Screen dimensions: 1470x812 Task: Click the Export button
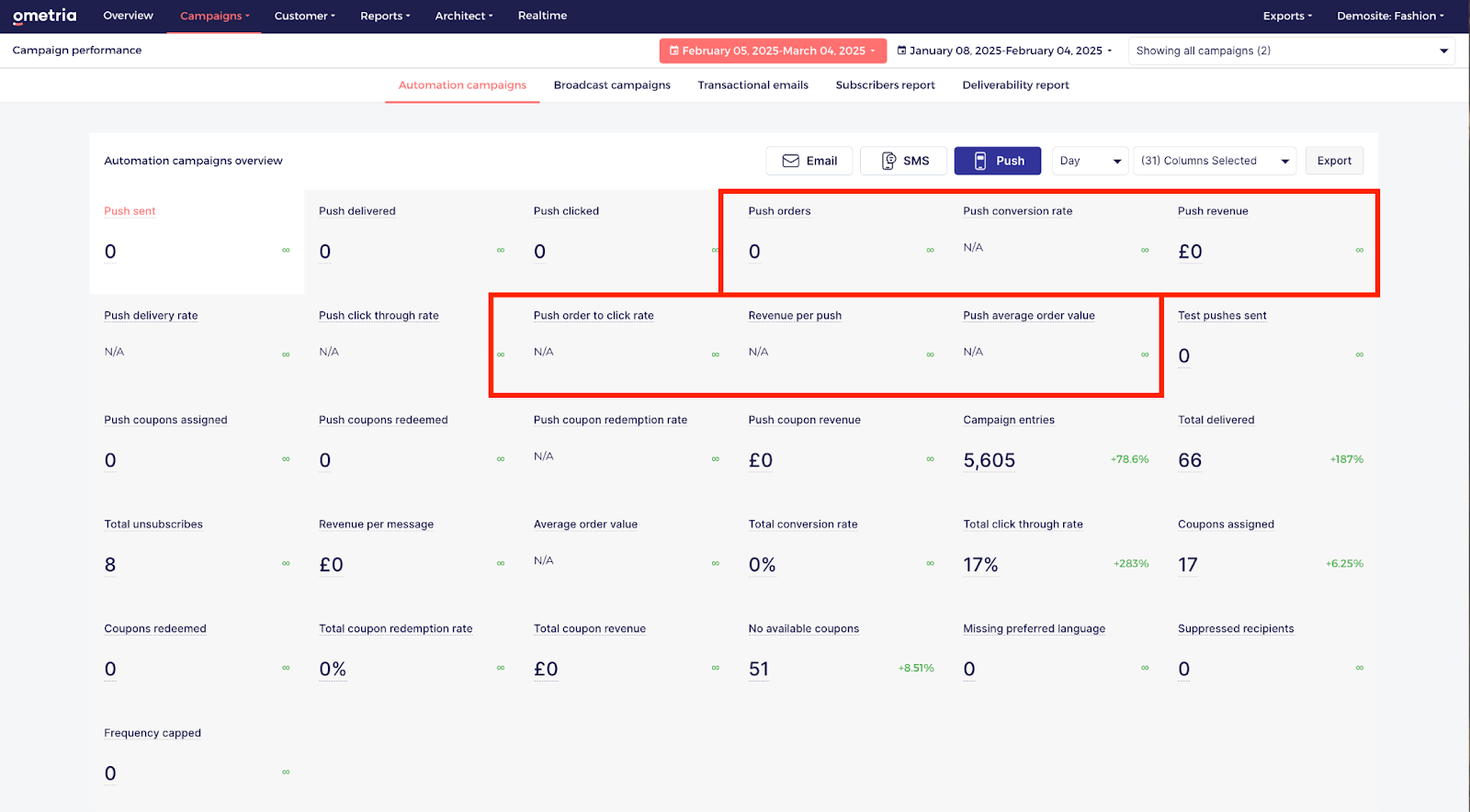click(x=1334, y=161)
